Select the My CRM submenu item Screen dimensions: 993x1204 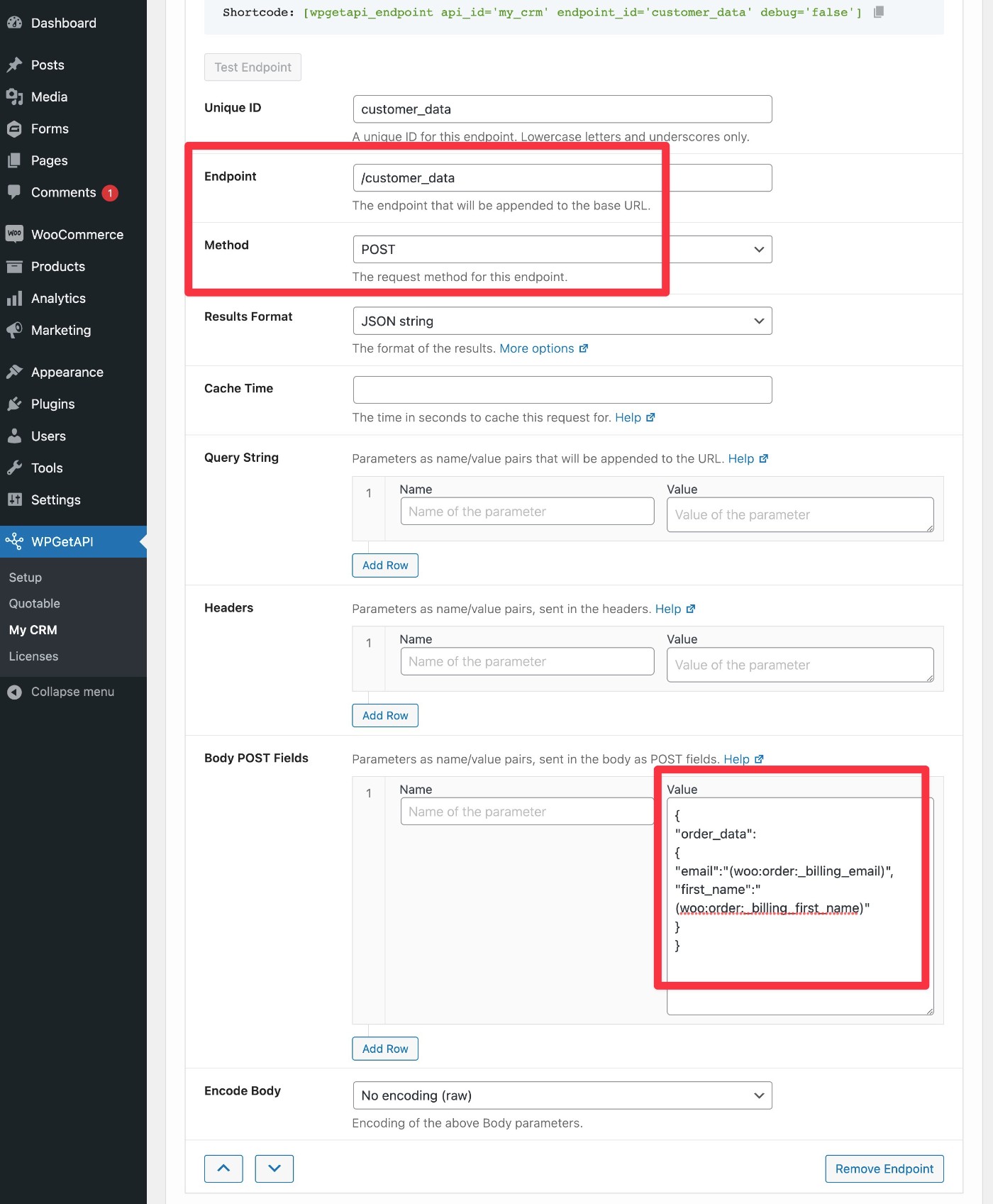tap(33, 630)
